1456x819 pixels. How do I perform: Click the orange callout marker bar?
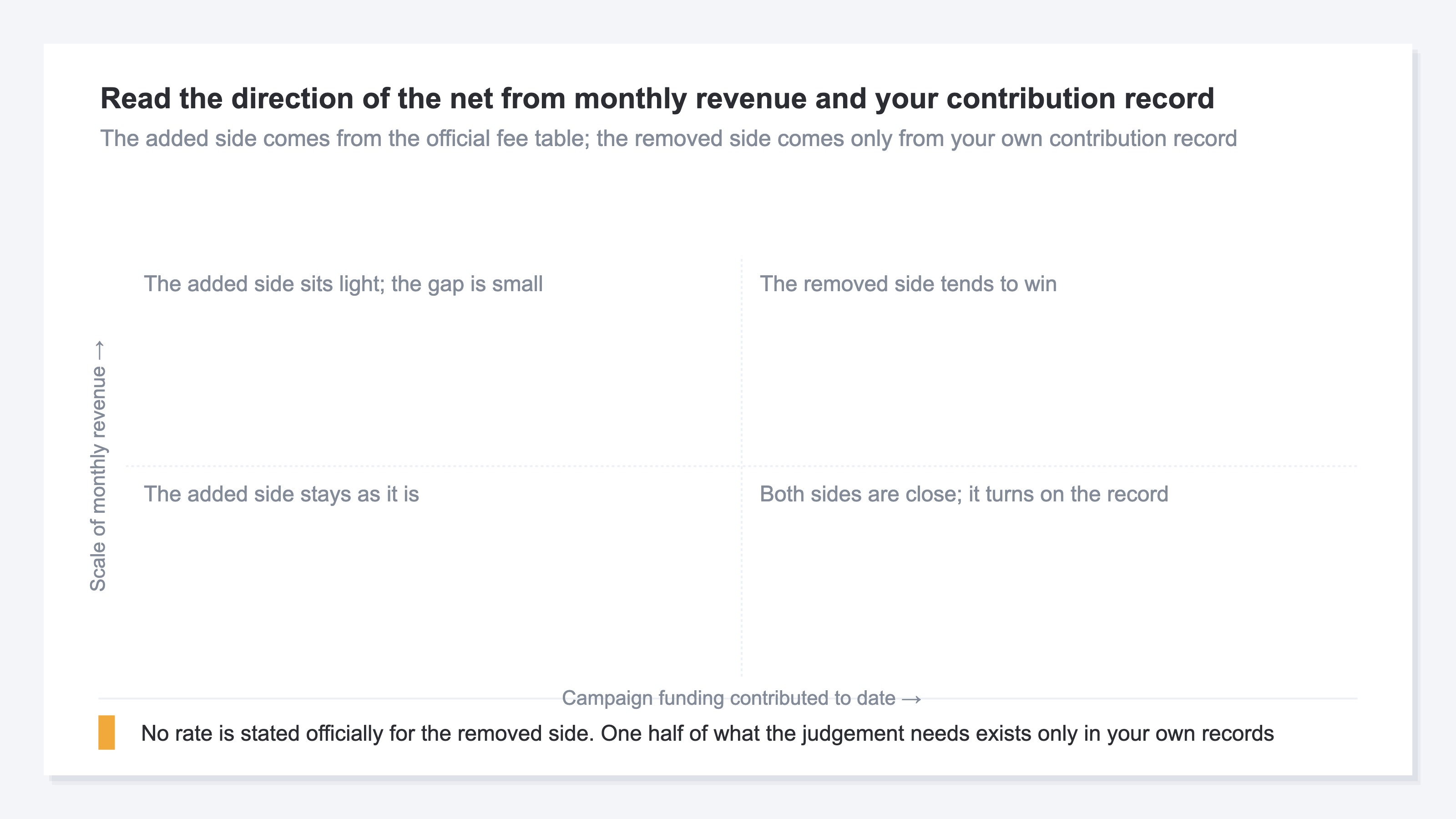(x=106, y=733)
